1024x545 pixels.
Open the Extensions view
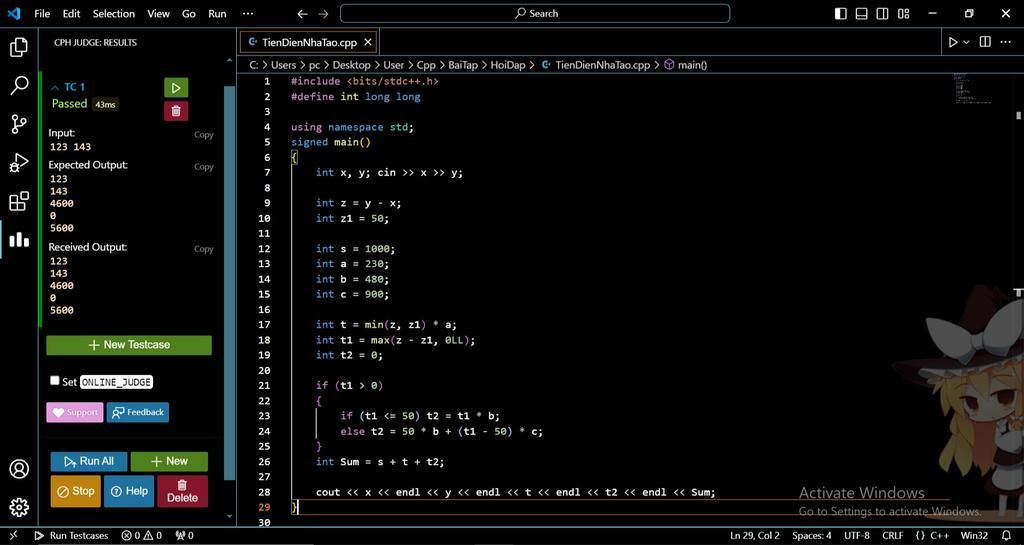click(18, 201)
